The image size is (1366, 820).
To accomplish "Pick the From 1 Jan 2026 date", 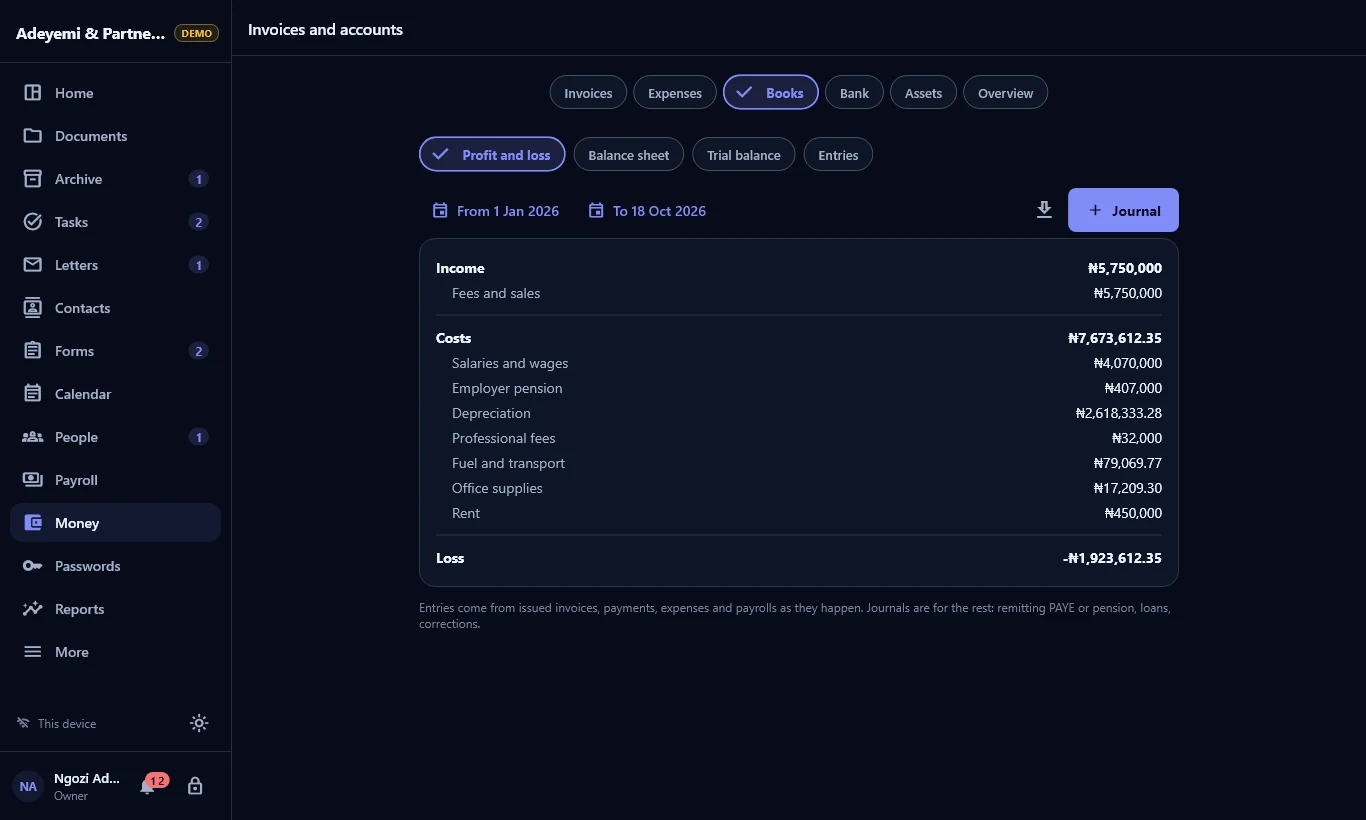I will click(496, 211).
